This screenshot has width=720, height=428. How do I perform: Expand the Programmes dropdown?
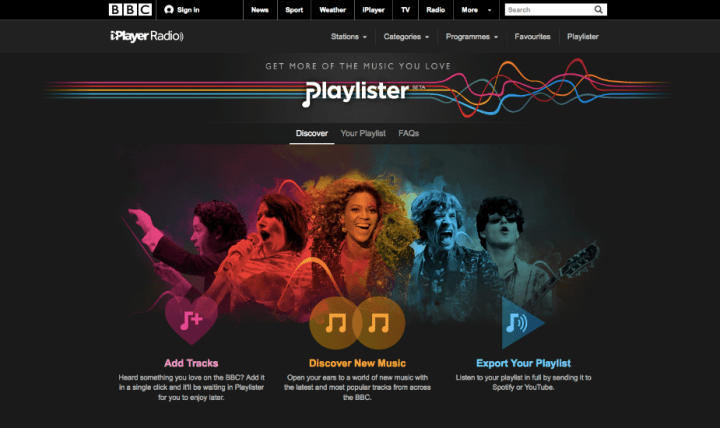coord(472,37)
